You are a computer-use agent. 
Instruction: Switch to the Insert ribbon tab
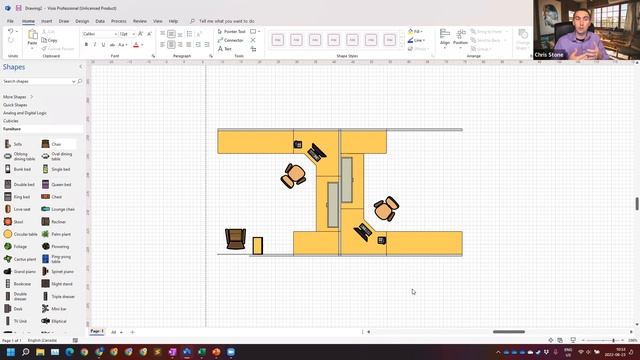47,21
